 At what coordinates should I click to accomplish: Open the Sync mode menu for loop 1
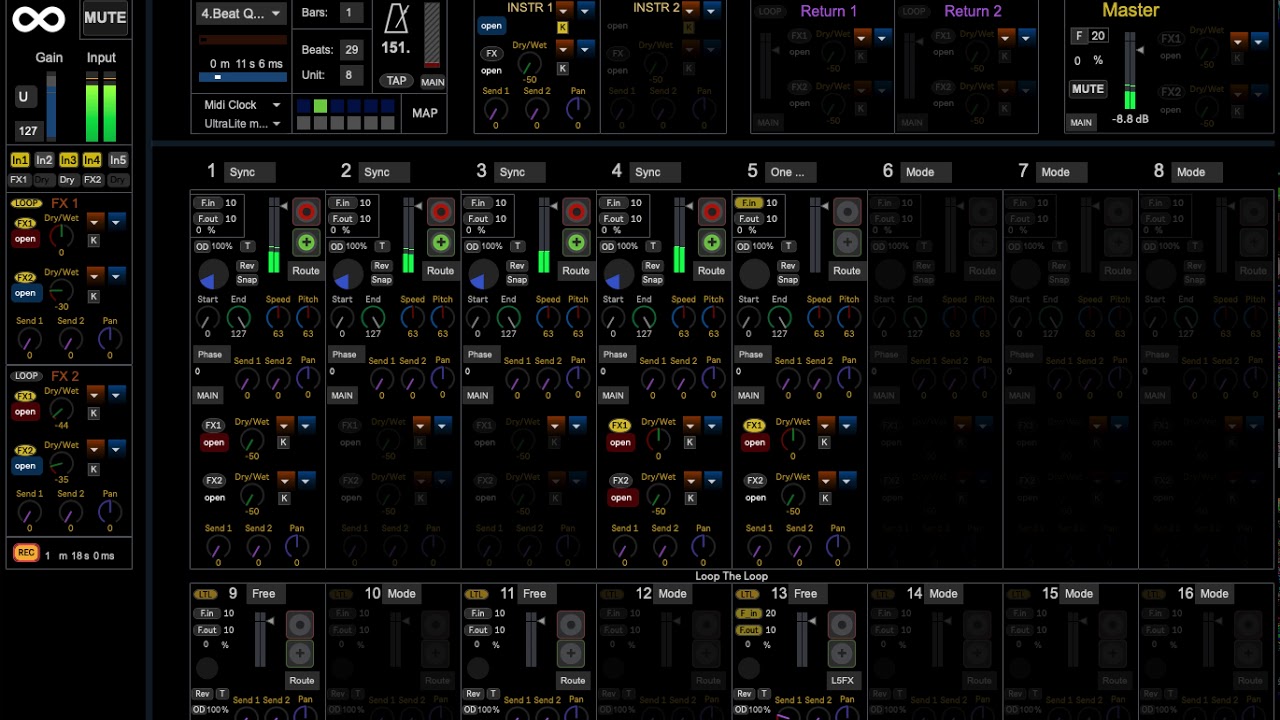tap(249, 172)
